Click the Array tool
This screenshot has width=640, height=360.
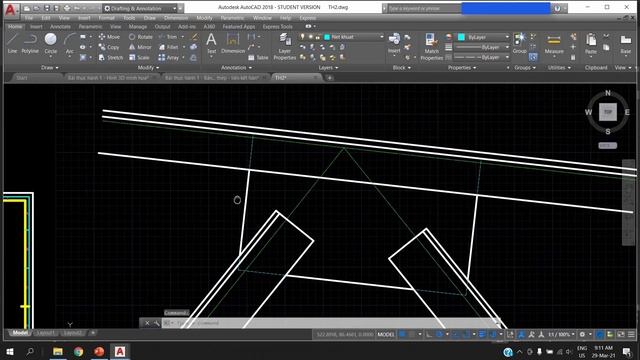pyautogui.click(x=169, y=58)
